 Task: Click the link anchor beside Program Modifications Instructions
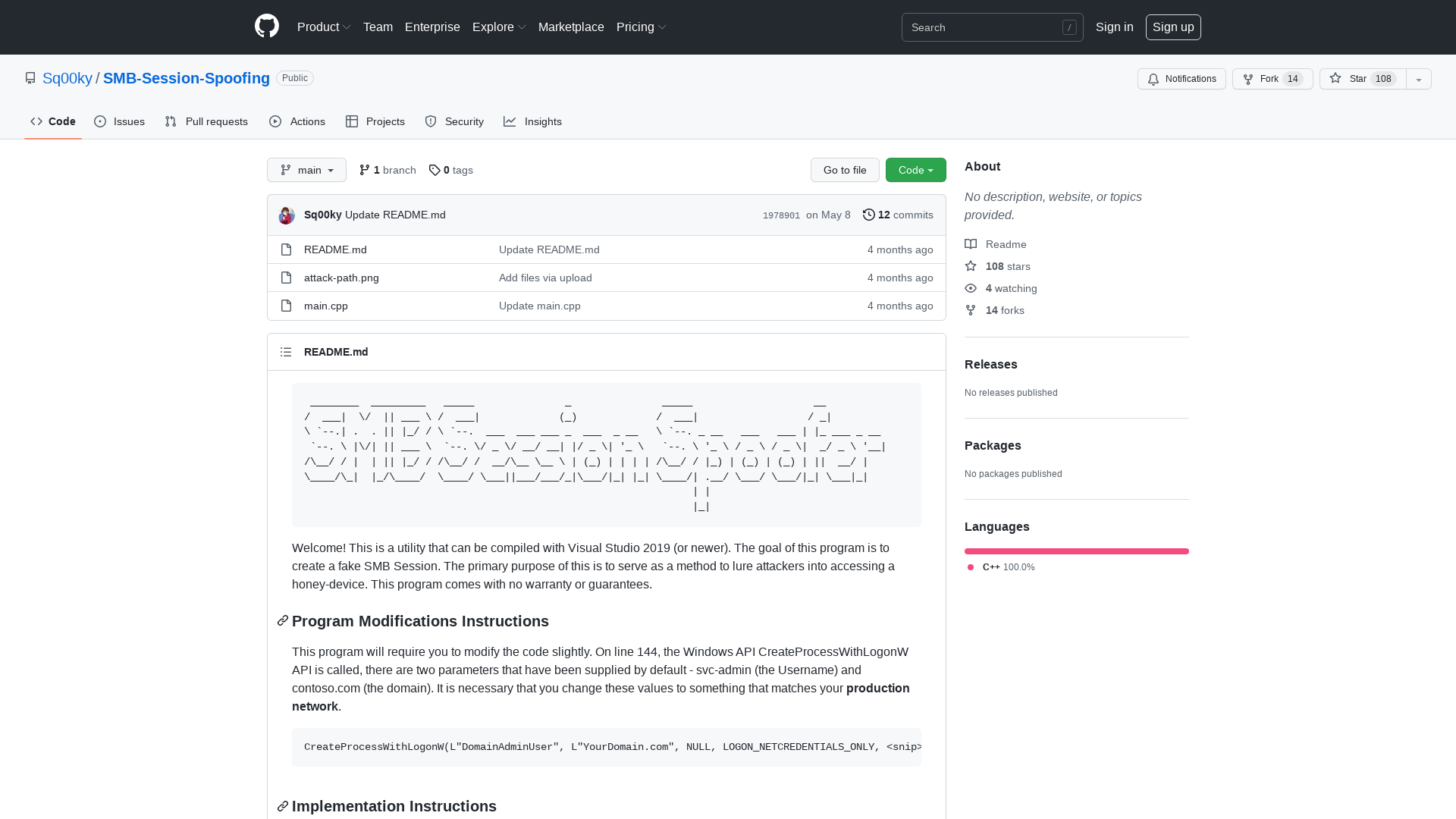coord(283,621)
